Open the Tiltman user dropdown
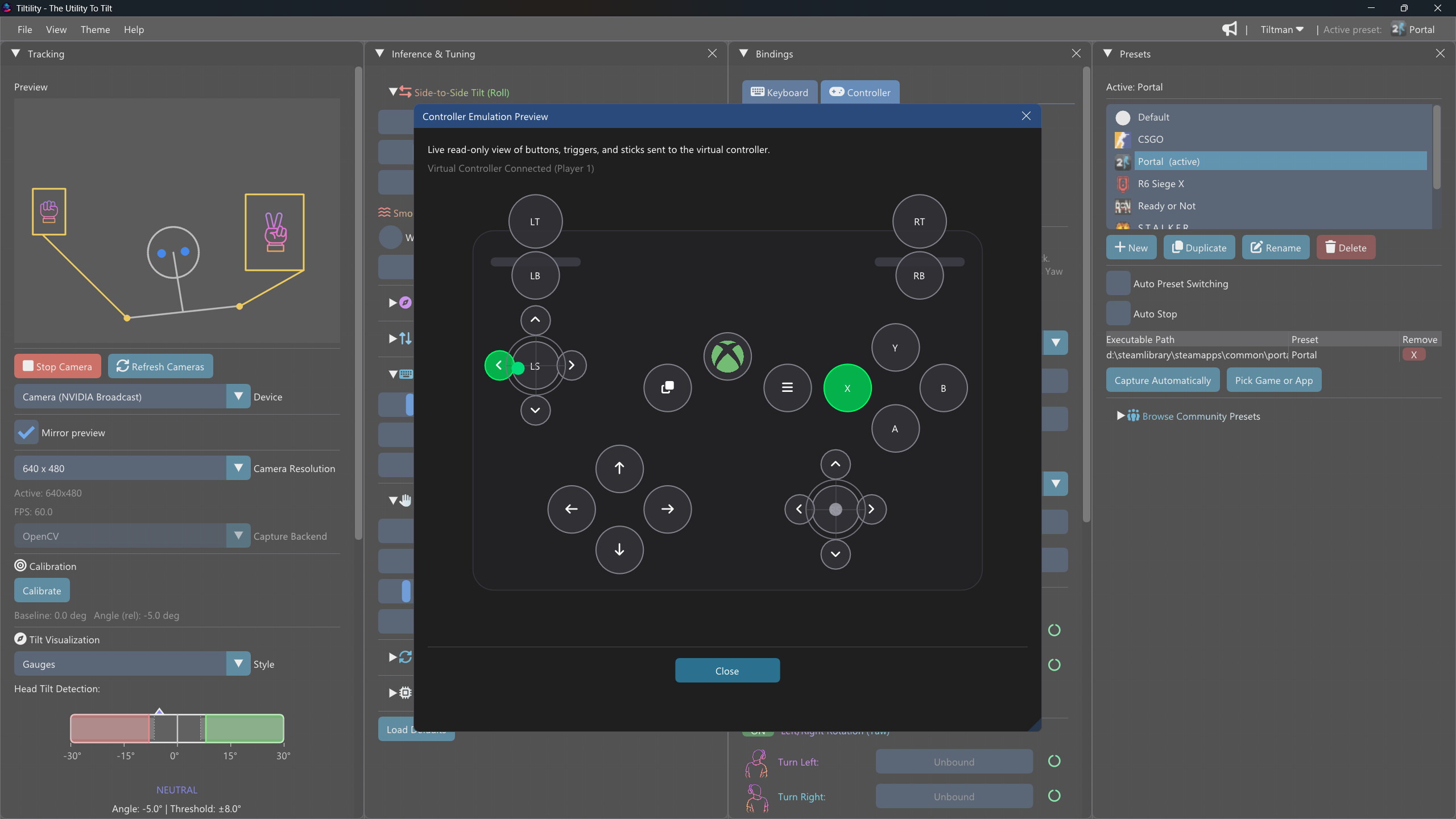 coord(1282,30)
